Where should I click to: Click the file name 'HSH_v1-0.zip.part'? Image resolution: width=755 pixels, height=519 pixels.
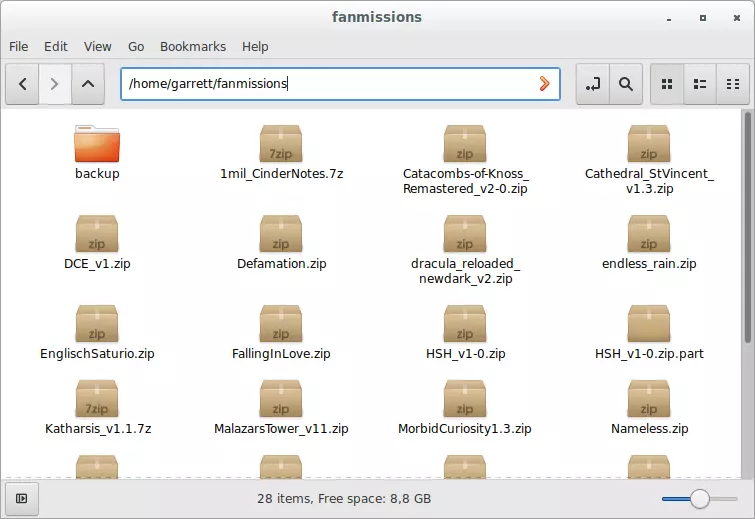pos(649,353)
